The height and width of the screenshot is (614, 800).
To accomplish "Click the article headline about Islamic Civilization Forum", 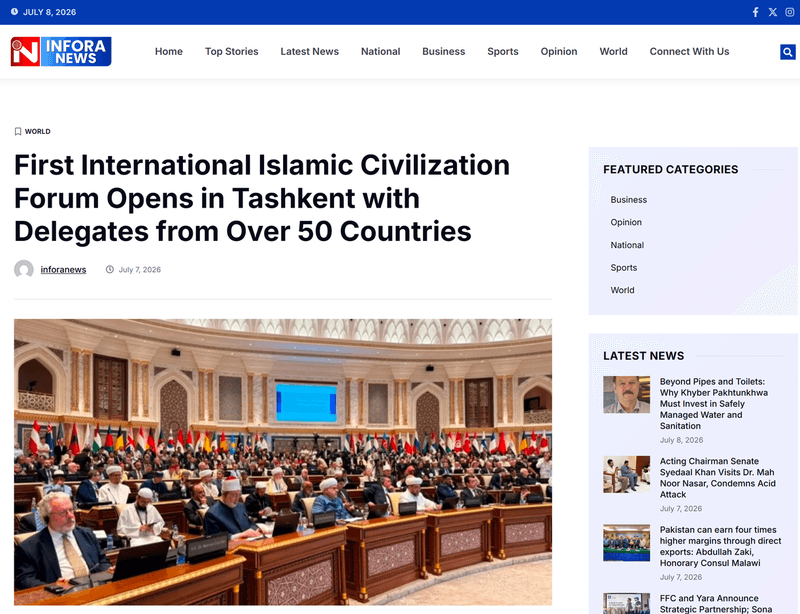I will (x=262, y=198).
